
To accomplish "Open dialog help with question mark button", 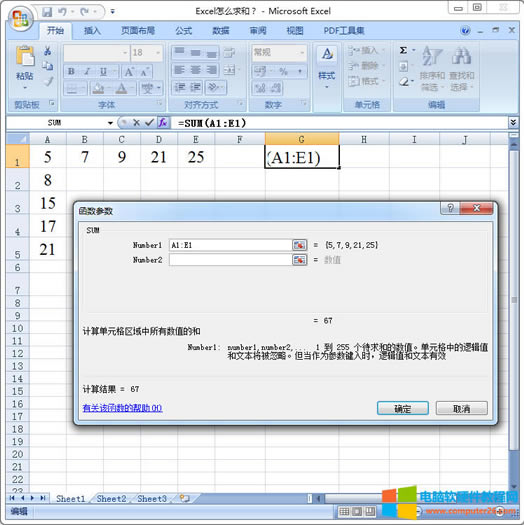I will [450, 208].
